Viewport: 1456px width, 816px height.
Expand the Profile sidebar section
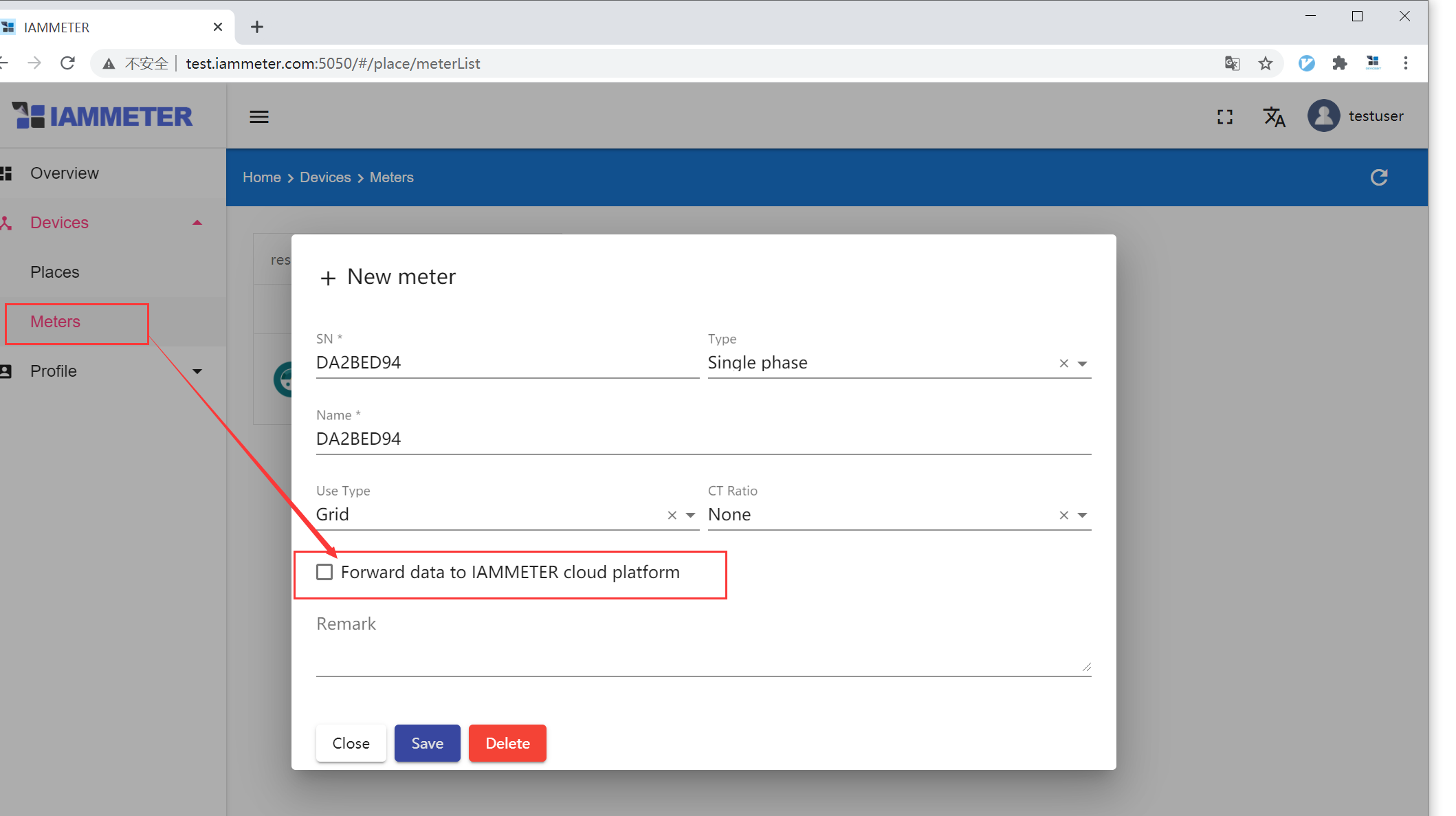click(197, 371)
